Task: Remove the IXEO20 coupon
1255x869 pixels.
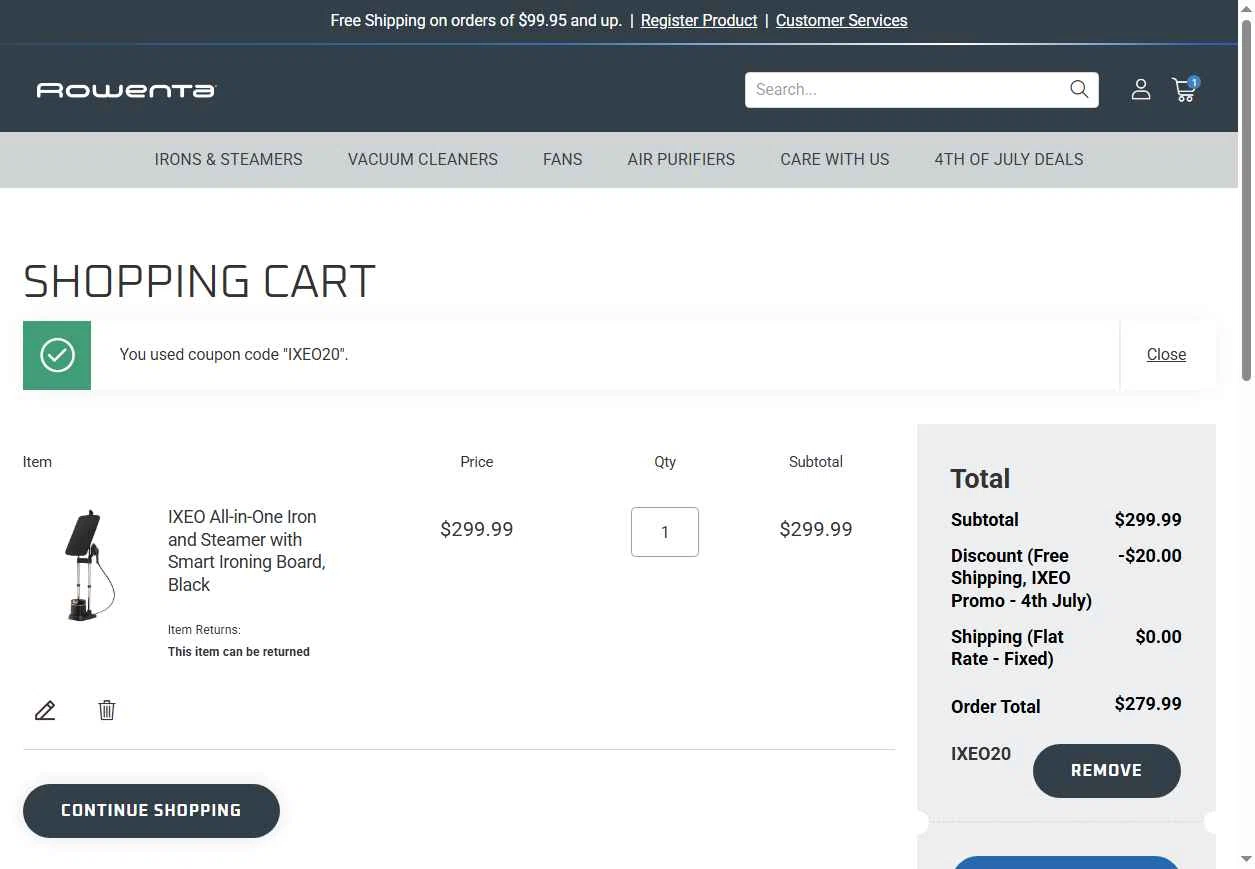Action: 1107,771
